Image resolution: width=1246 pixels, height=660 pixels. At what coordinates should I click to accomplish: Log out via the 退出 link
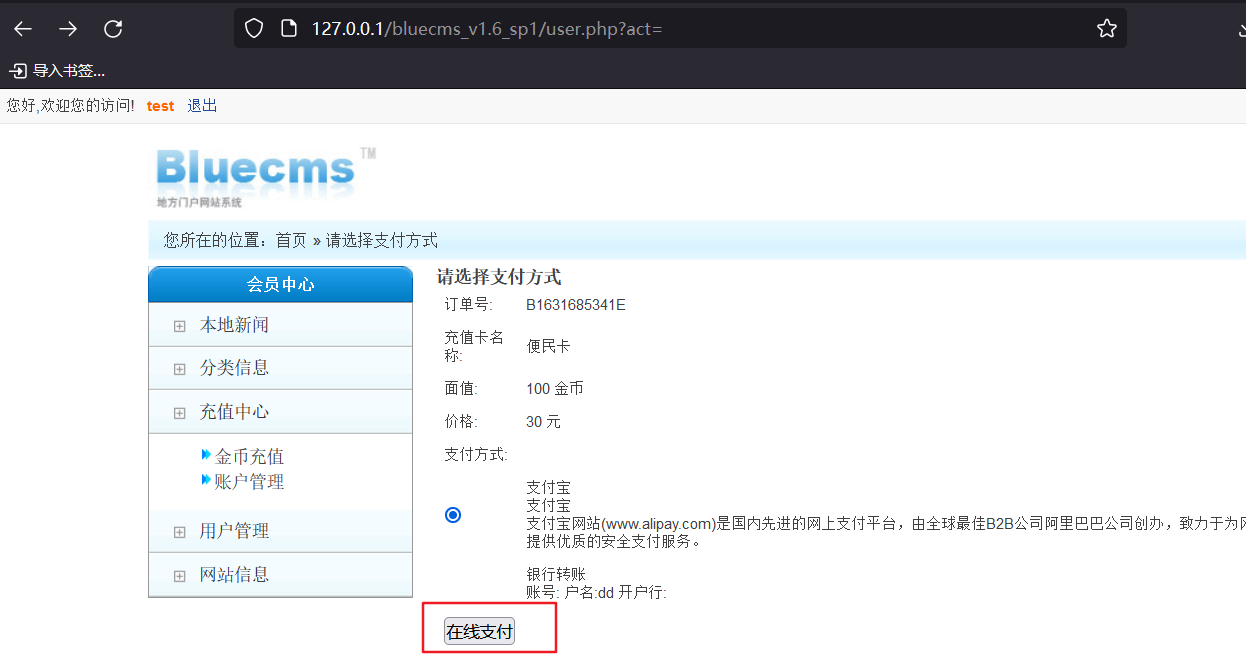(x=202, y=105)
